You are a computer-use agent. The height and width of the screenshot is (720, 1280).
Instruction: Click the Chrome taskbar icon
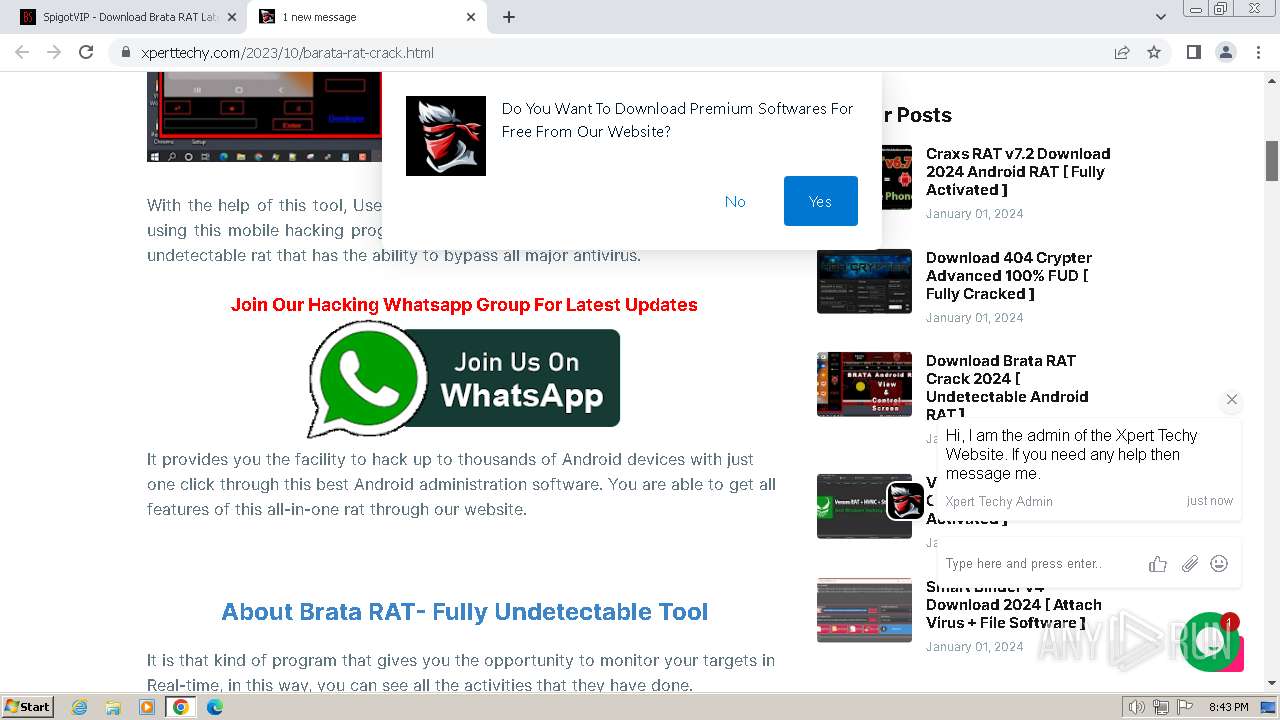pos(181,707)
